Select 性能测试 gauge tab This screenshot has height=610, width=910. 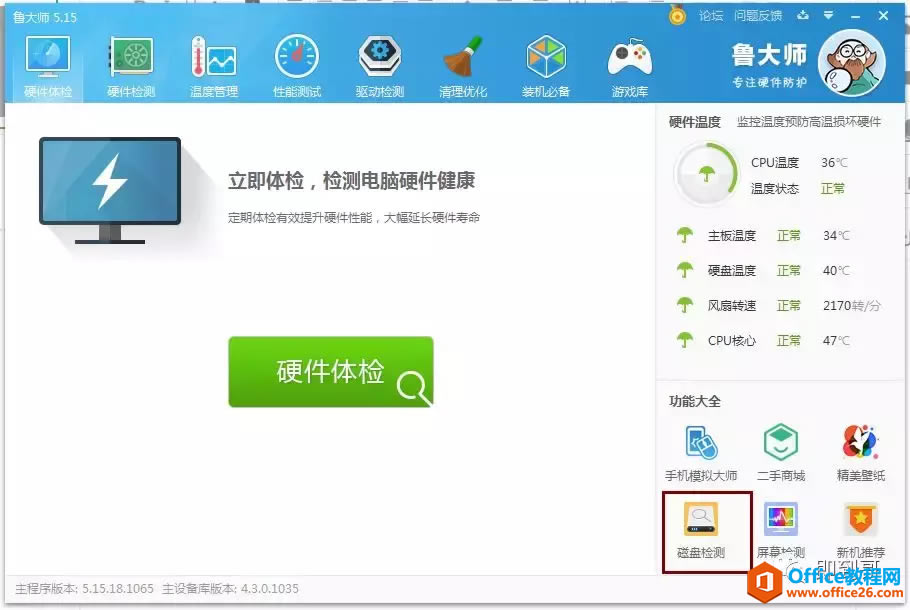pyautogui.click(x=297, y=66)
